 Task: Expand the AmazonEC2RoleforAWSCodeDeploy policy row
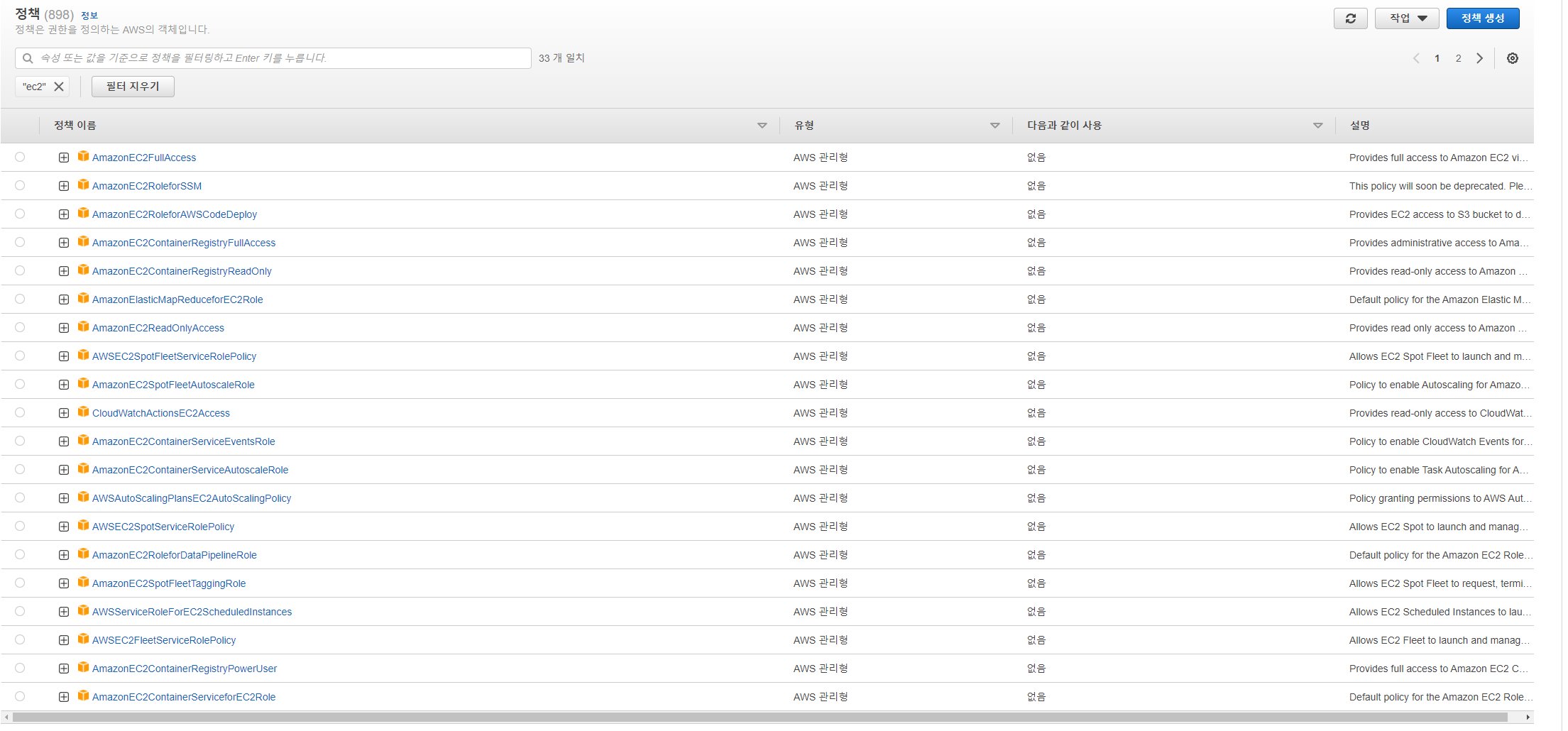click(x=64, y=214)
